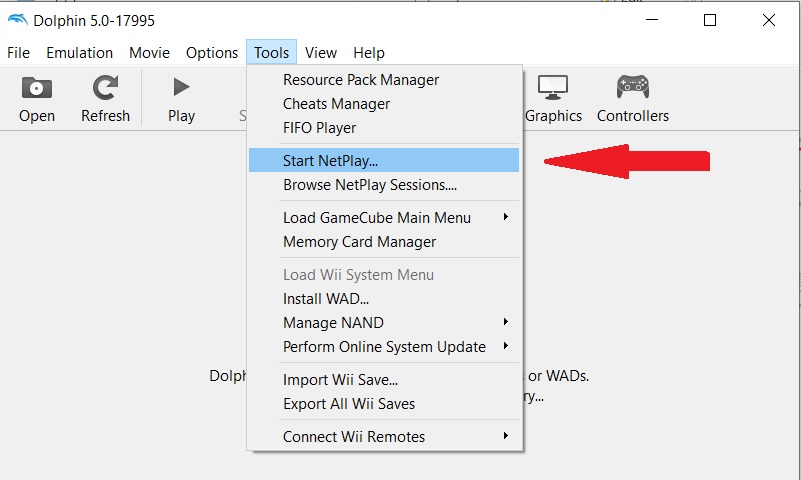Launch the FIFO Player

[x=319, y=128]
